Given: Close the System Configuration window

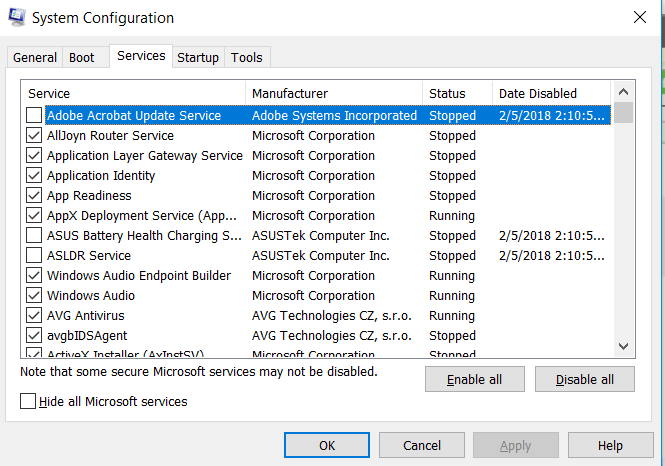Looking at the screenshot, I should 640,17.
